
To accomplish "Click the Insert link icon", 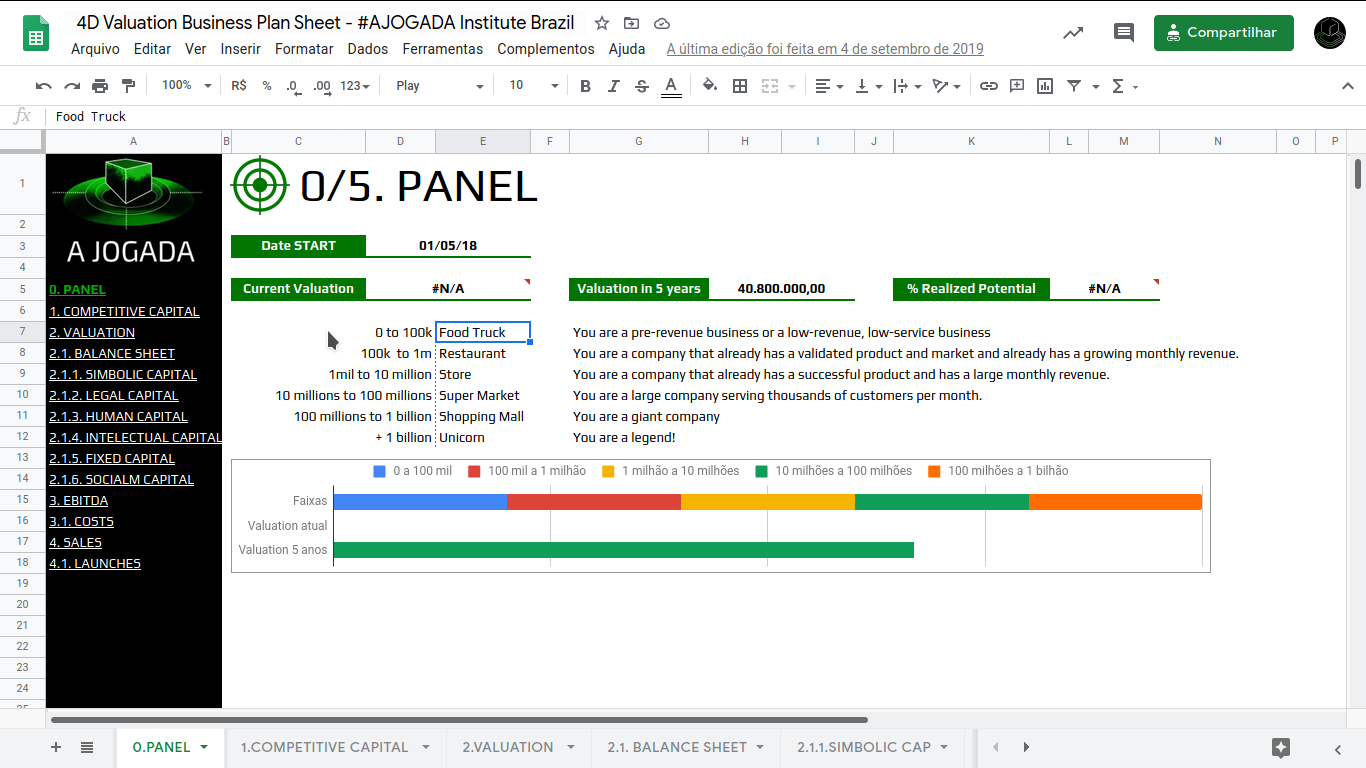I will (989, 86).
